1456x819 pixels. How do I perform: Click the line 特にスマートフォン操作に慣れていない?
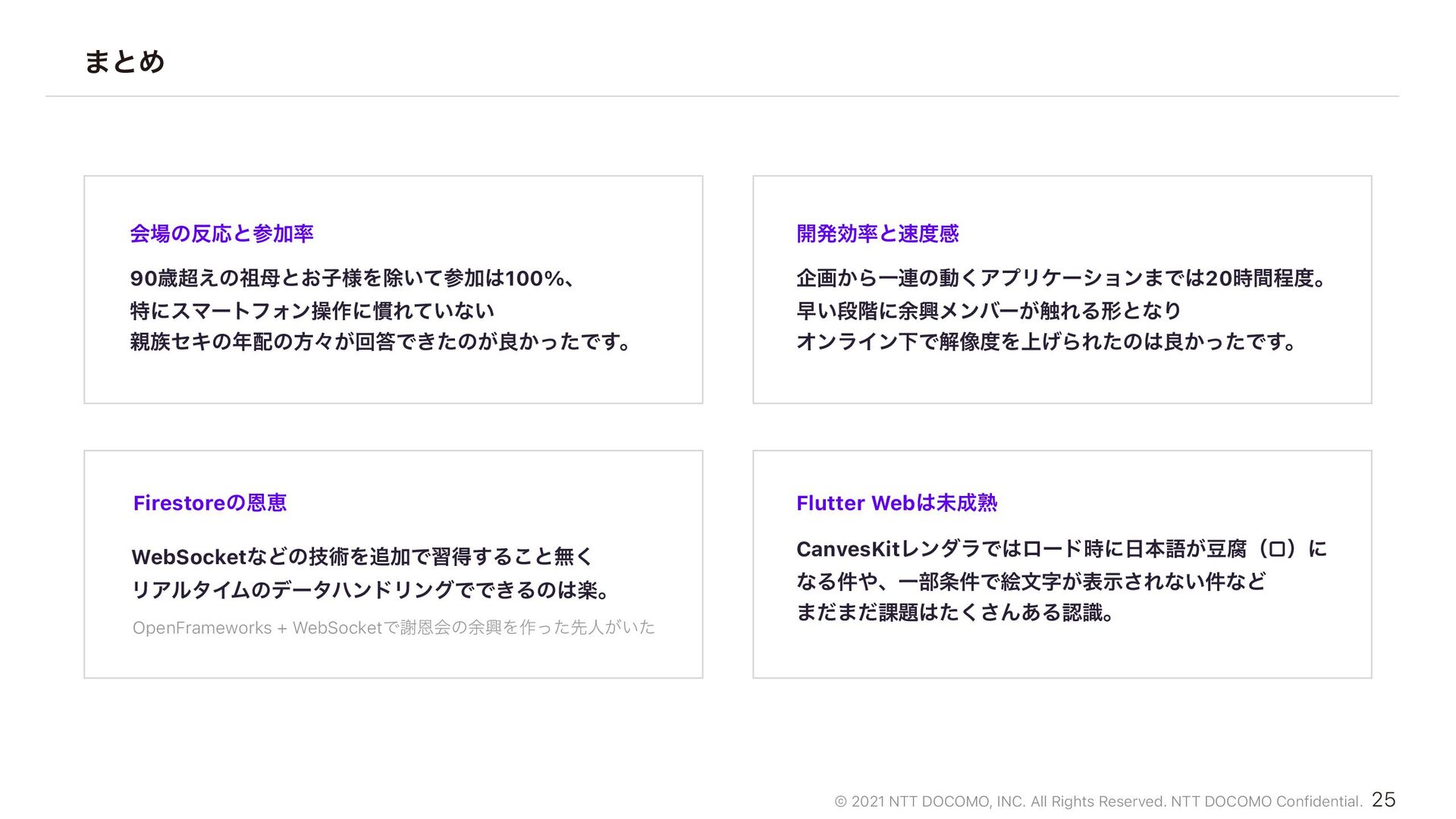(312, 310)
